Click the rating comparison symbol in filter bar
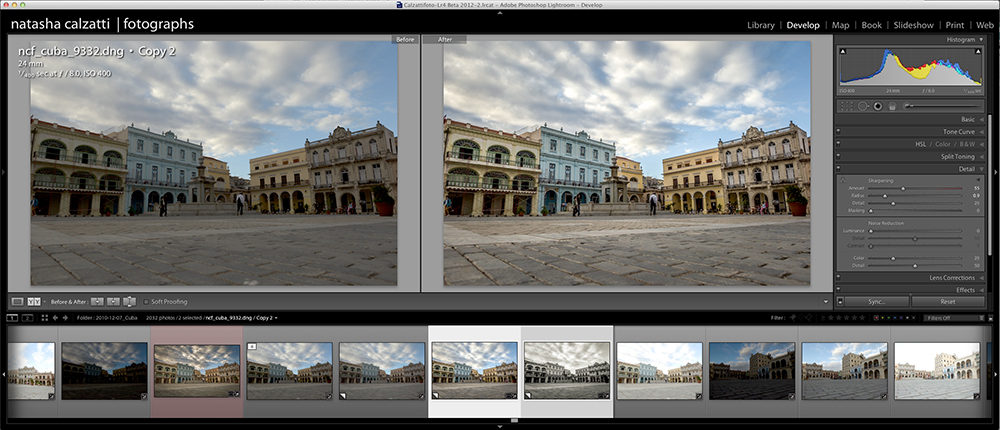 coord(823,318)
